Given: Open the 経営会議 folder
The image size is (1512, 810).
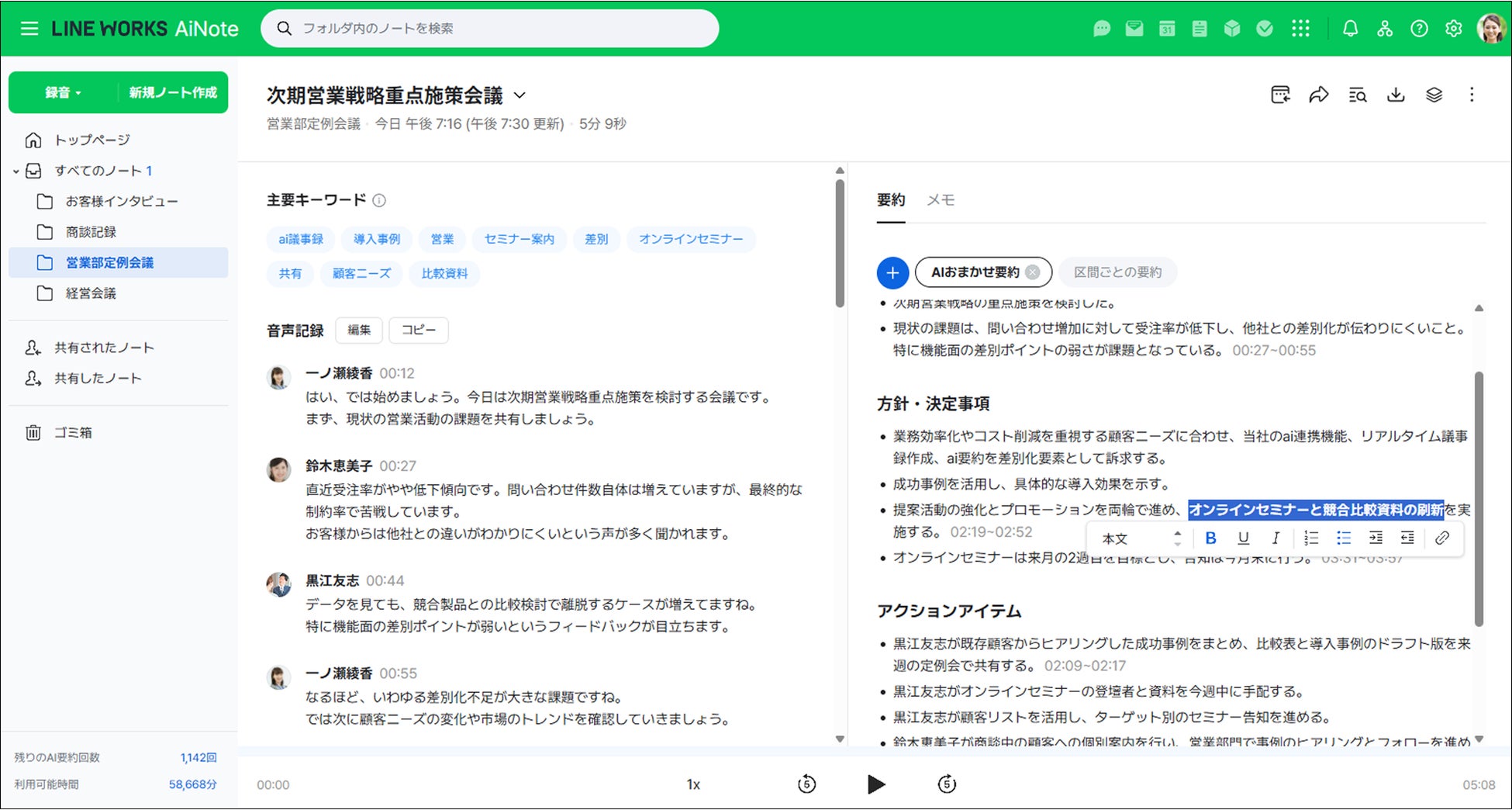Looking at the screenshot, I should [x=91, y=293].
